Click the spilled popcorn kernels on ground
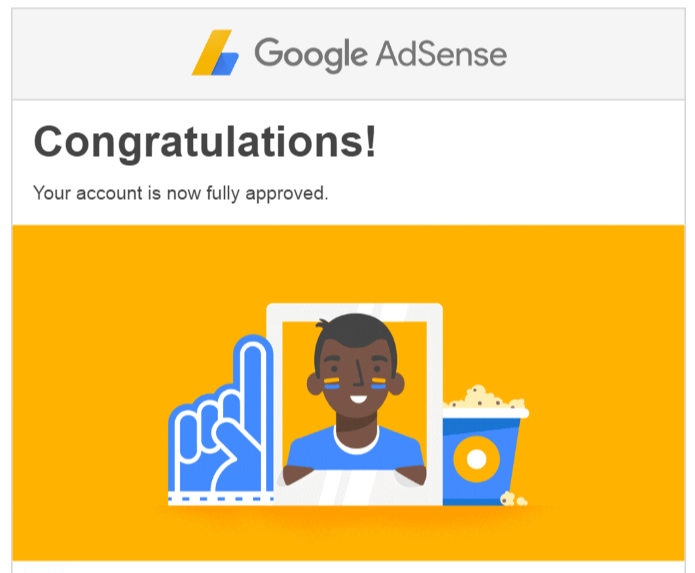The width and height of the screenshot is (695, 573). [x=513, y=496]
